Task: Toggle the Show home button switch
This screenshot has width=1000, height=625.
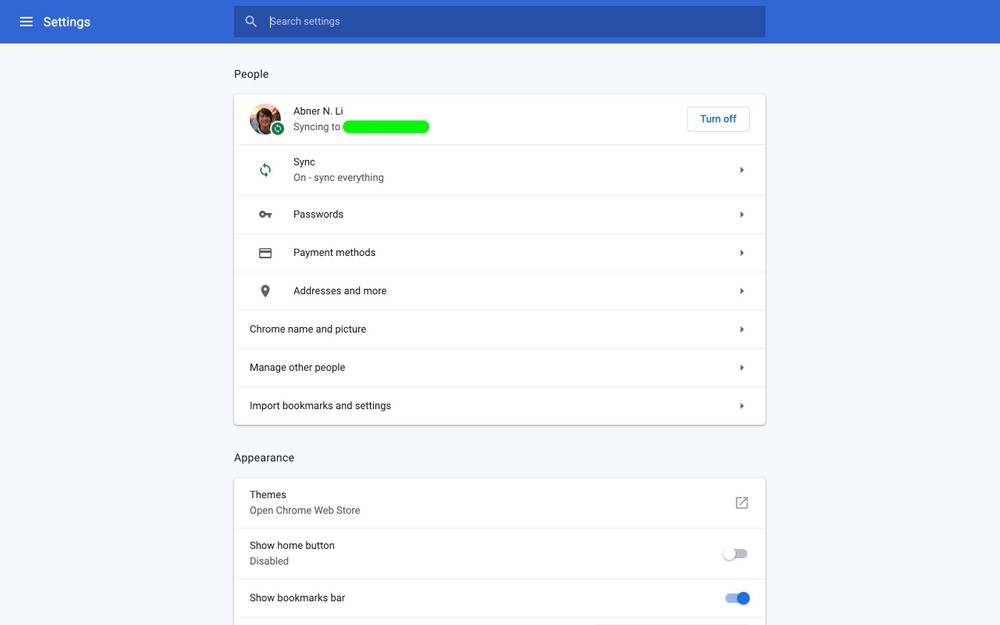Action: coord(735,554)
